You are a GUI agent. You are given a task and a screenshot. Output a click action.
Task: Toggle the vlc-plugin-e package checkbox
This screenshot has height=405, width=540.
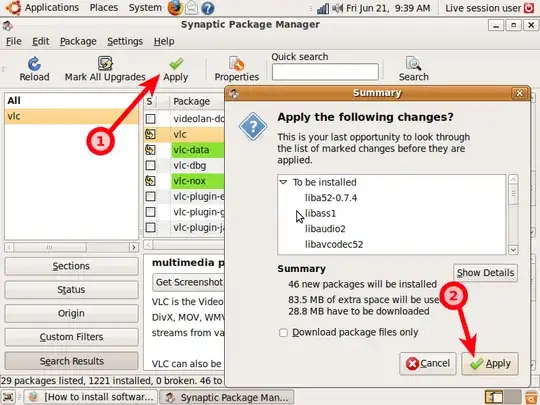click(150, 196)
